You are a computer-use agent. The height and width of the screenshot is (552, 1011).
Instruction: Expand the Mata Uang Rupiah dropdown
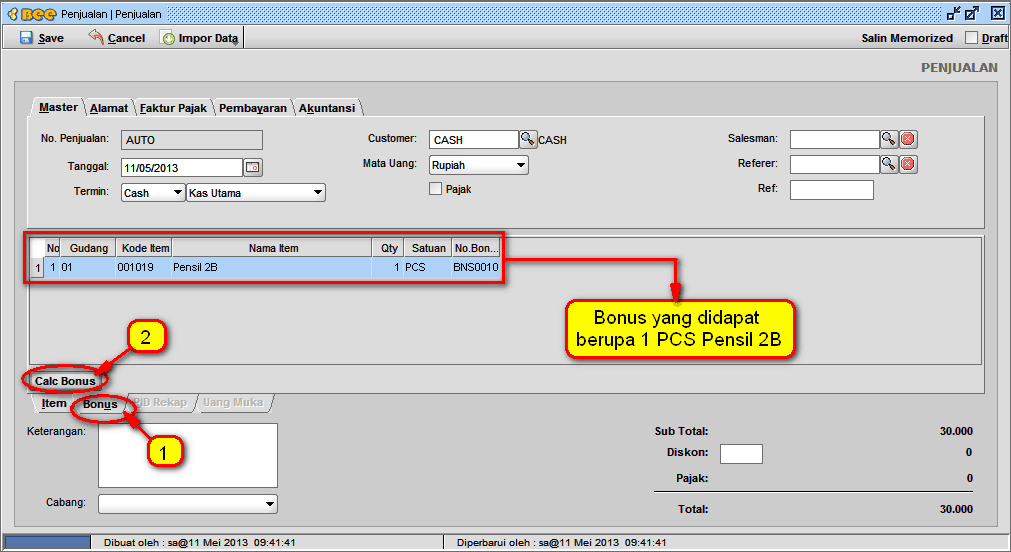click(478, 165)
